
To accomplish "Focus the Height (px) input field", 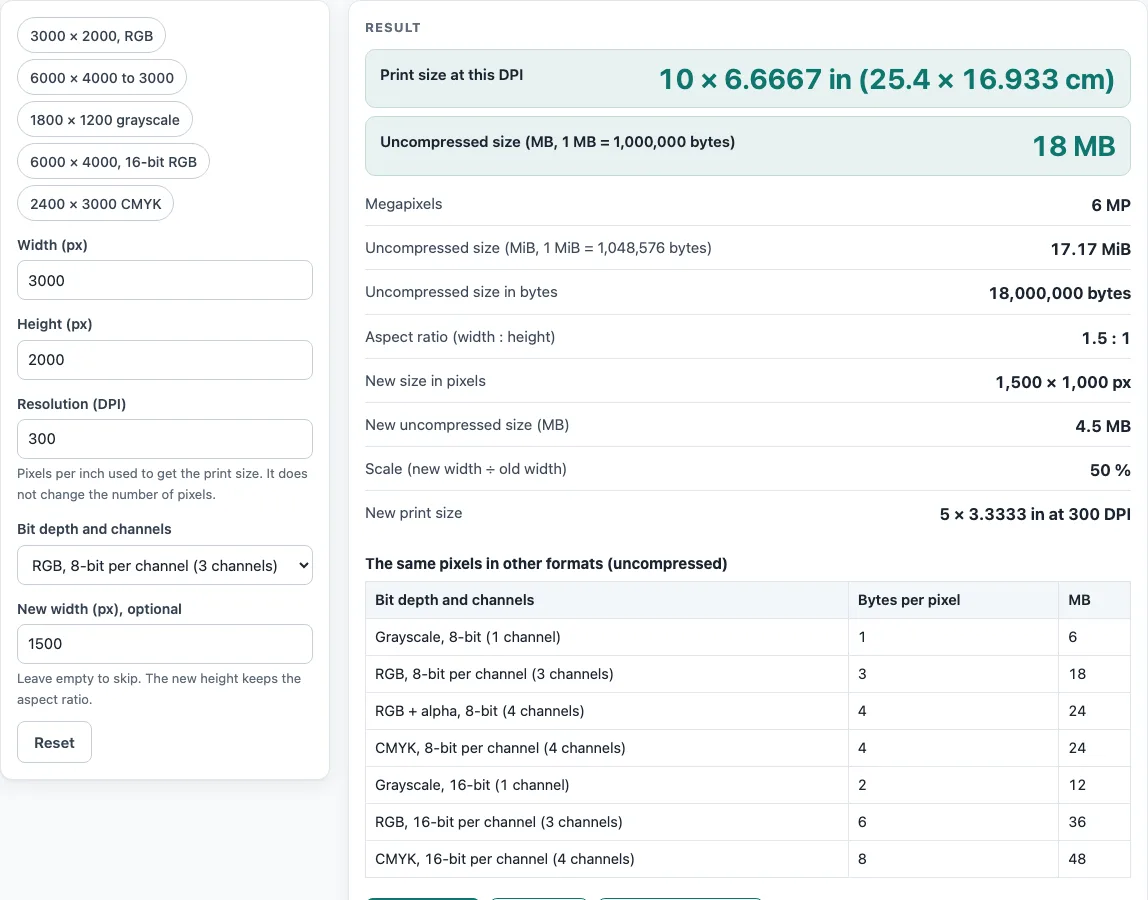I will tap(165, 360).
